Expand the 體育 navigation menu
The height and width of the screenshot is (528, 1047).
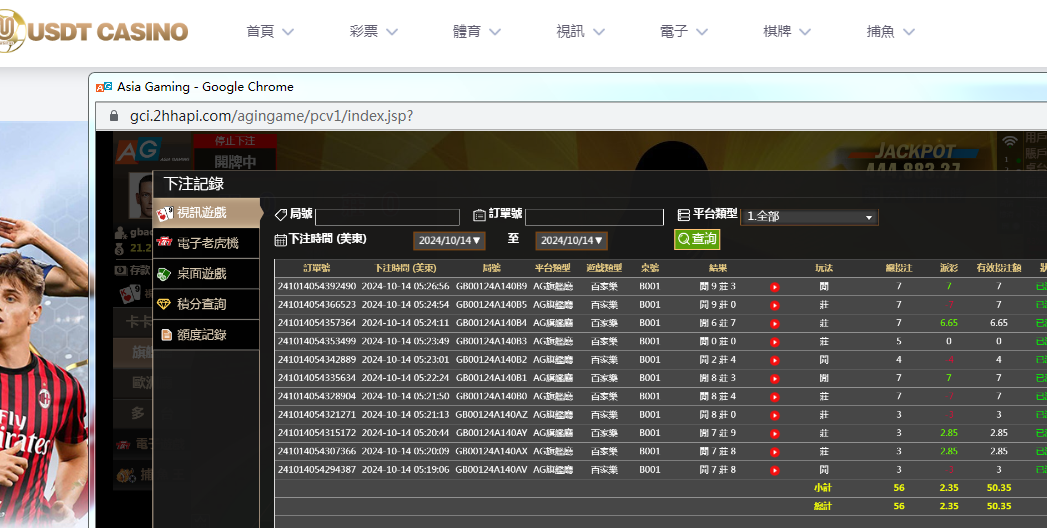[478, 32]
